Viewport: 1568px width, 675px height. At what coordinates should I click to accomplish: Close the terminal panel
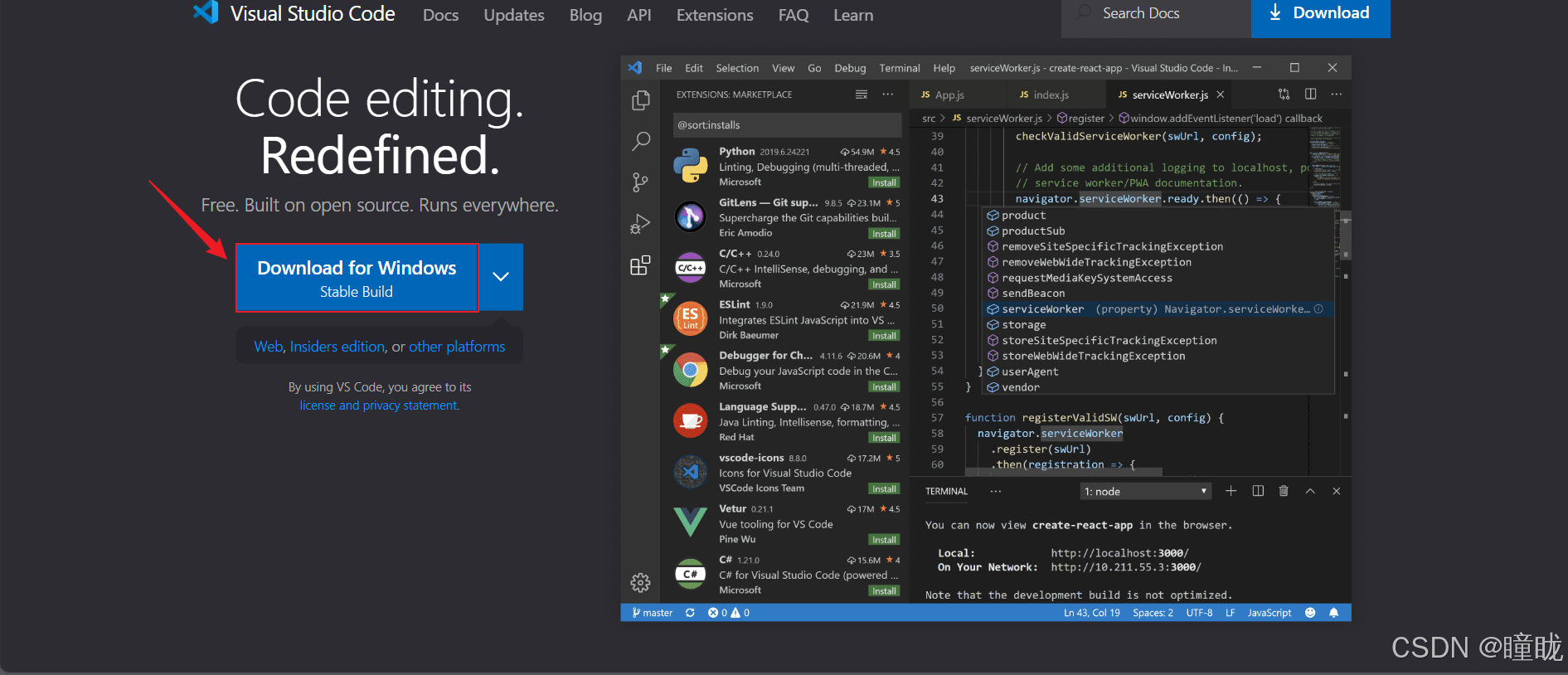pyautogui.click(x=1337, y=491)
